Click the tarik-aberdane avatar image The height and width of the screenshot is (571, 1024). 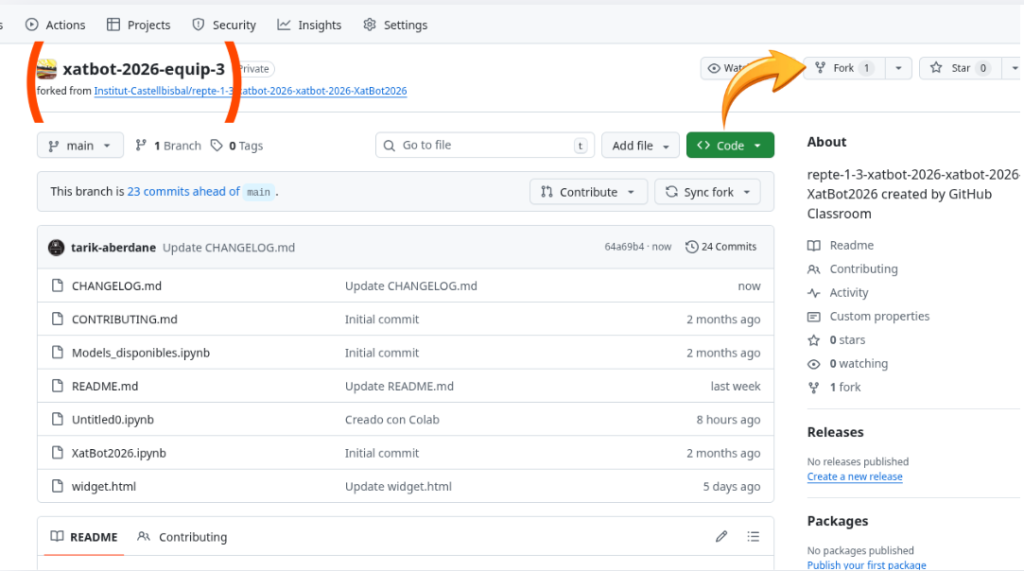[x=56, y=247]
